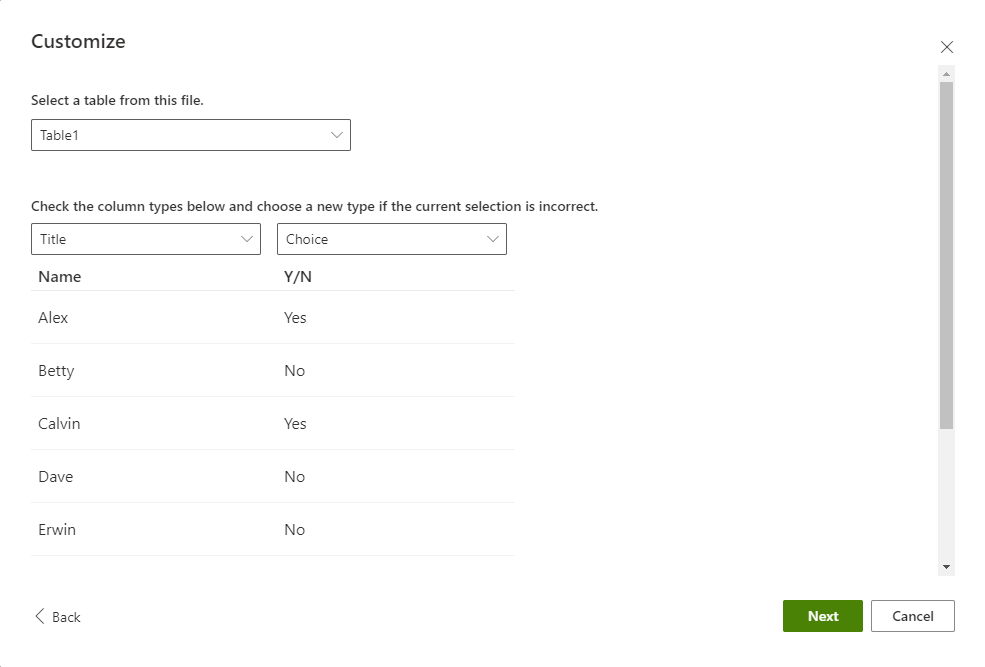Close the Customize dialog with X

(x=946, y=47)
